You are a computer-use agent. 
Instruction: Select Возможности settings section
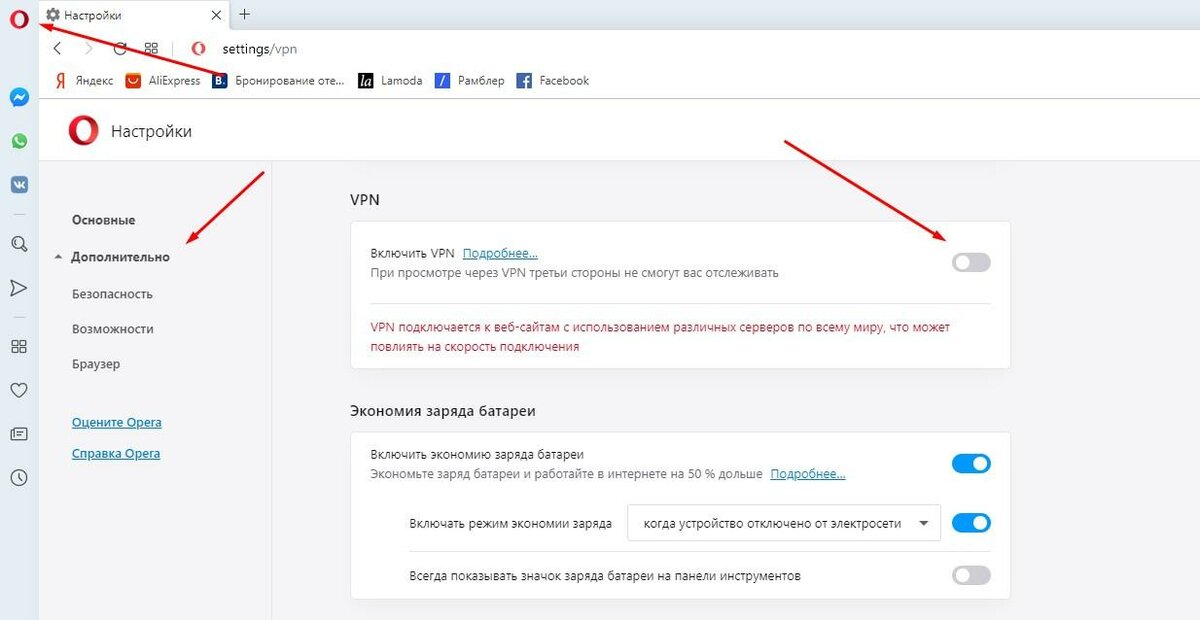click(x=113, y=329)
